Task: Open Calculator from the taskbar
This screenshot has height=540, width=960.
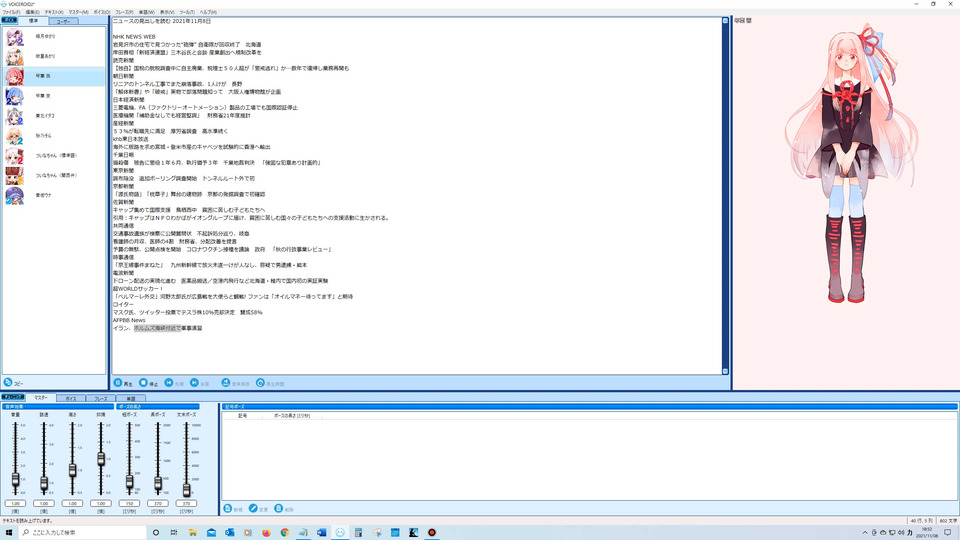Action: (x=358, y=533)
